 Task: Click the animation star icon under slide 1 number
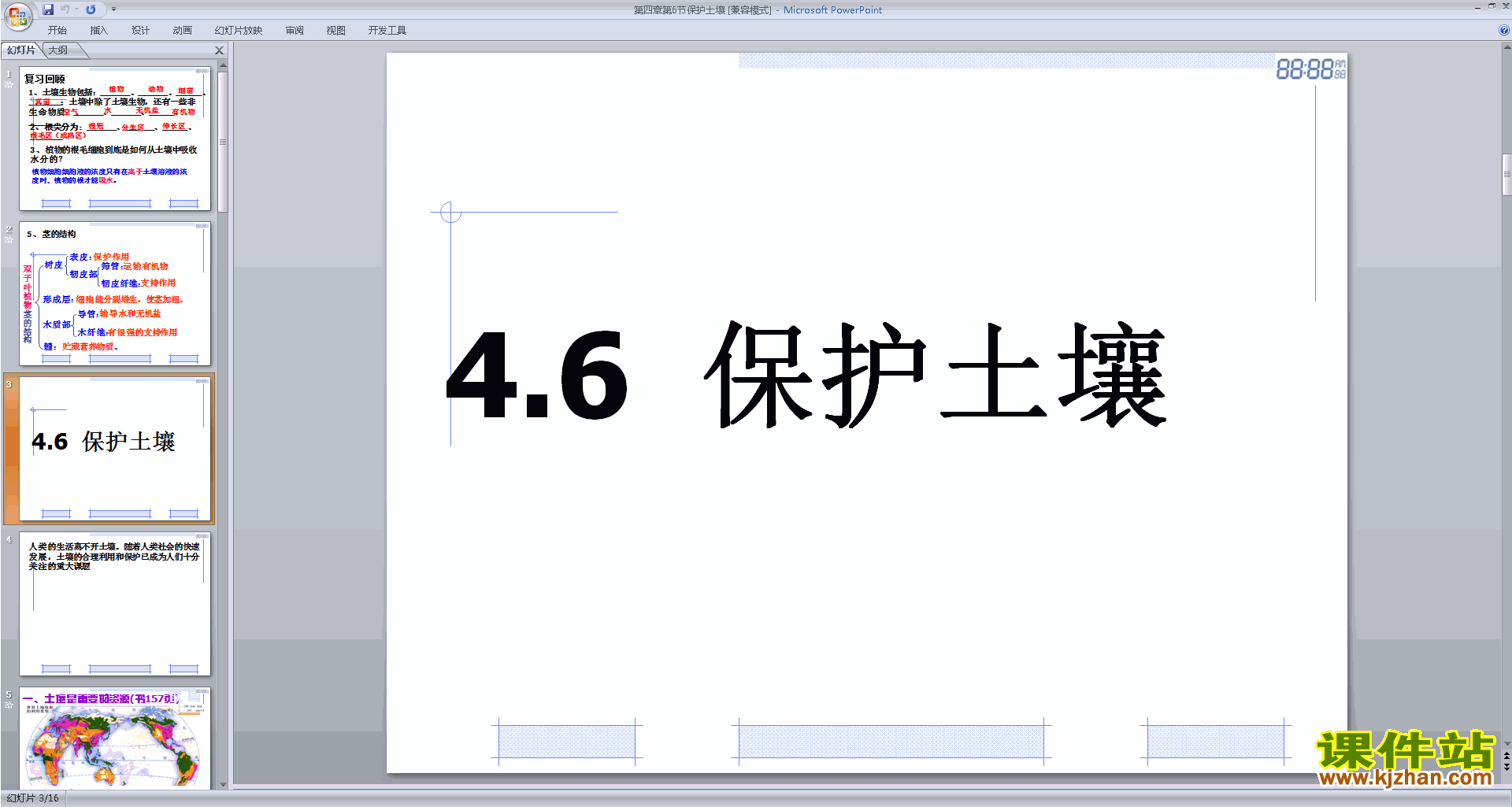tap(9, 84)
